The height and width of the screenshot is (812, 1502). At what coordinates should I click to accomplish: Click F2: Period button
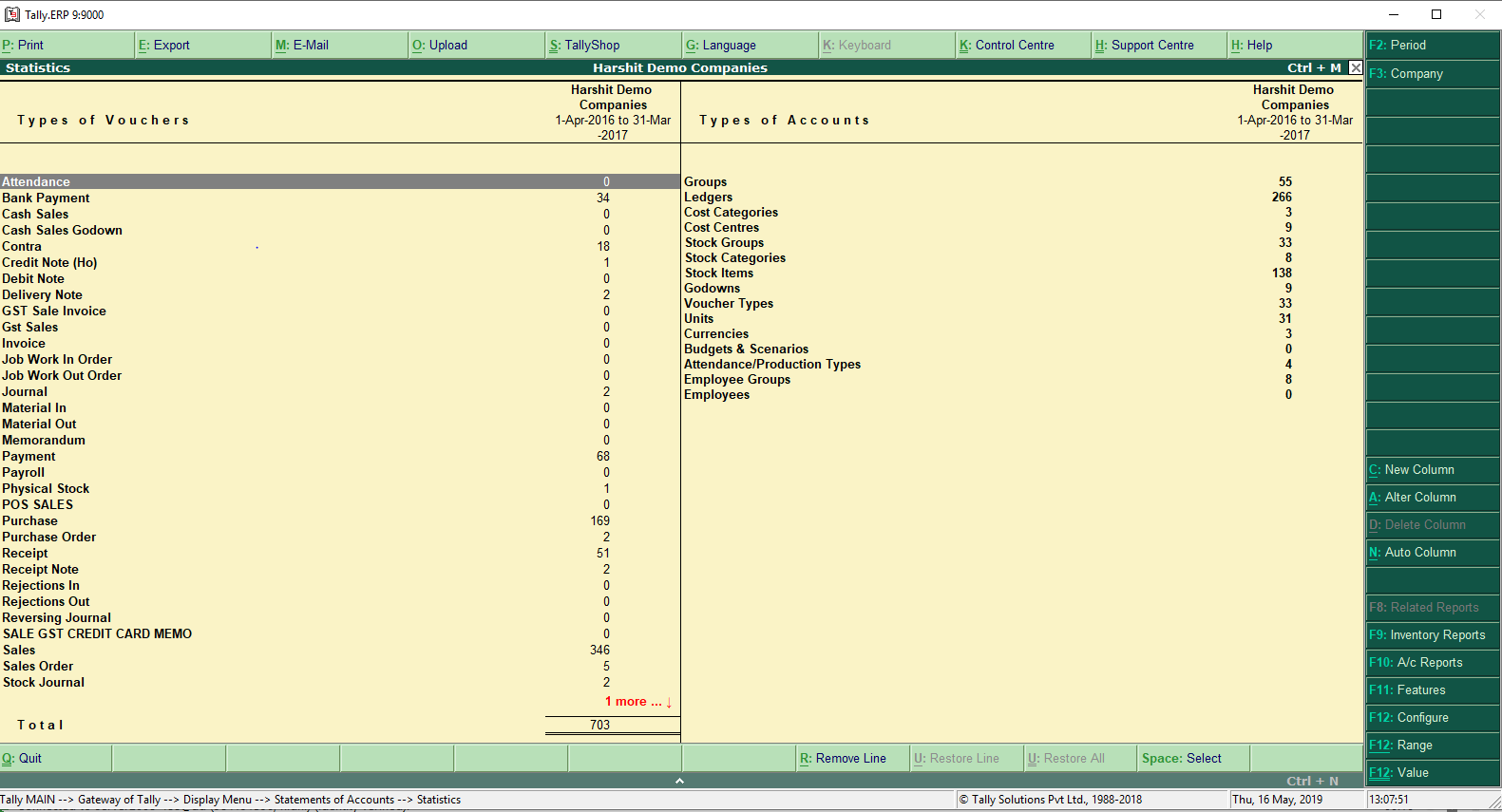pyautogui.click(x=1433, y=45)
